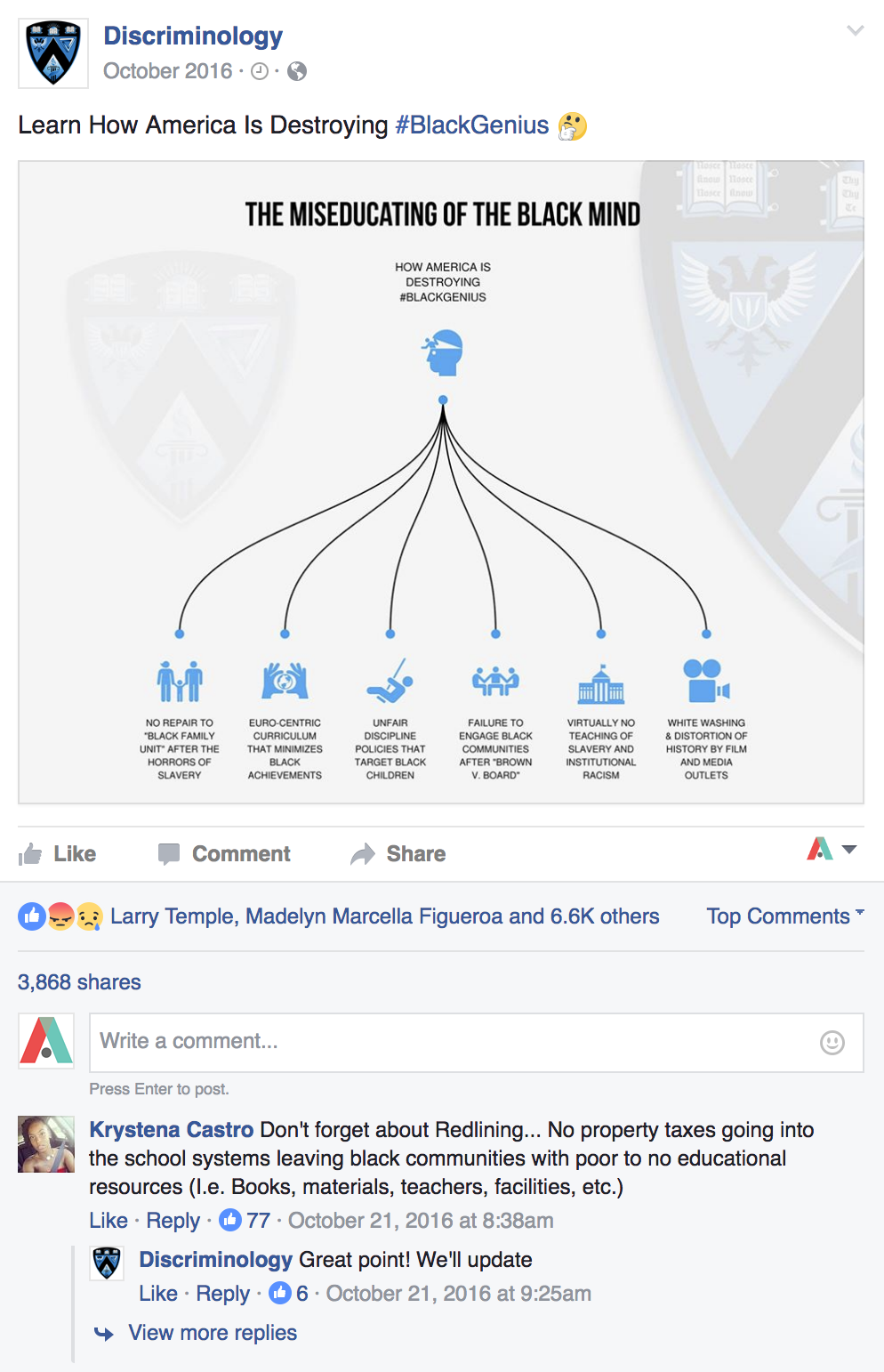Click the Write a comment field

477,1043
